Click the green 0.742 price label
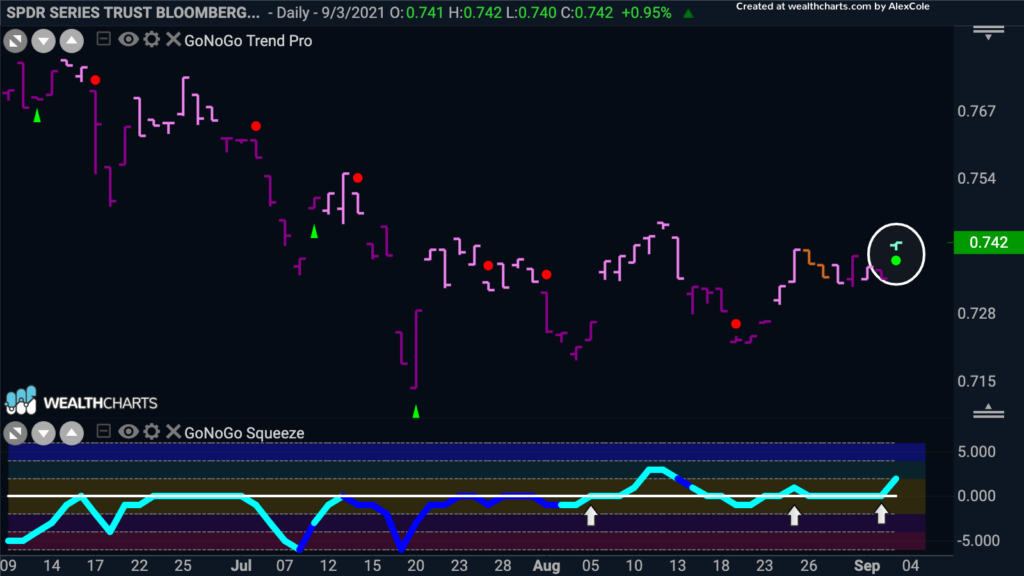 click(x=988, y=242)
